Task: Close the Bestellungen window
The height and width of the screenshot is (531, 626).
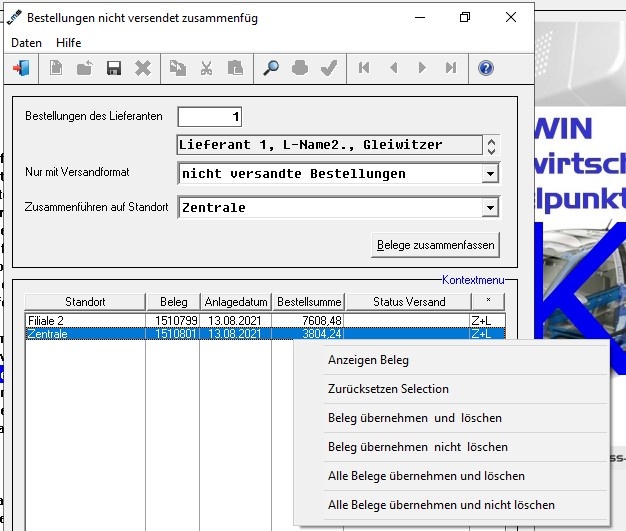Action: (x=511, y=18)
